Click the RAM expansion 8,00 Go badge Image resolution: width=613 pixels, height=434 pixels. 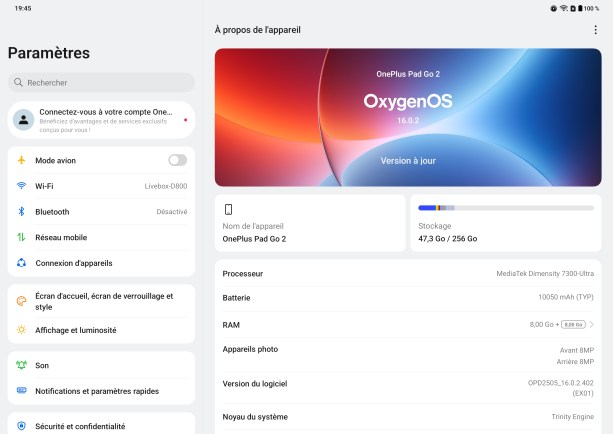pos(573,325)
